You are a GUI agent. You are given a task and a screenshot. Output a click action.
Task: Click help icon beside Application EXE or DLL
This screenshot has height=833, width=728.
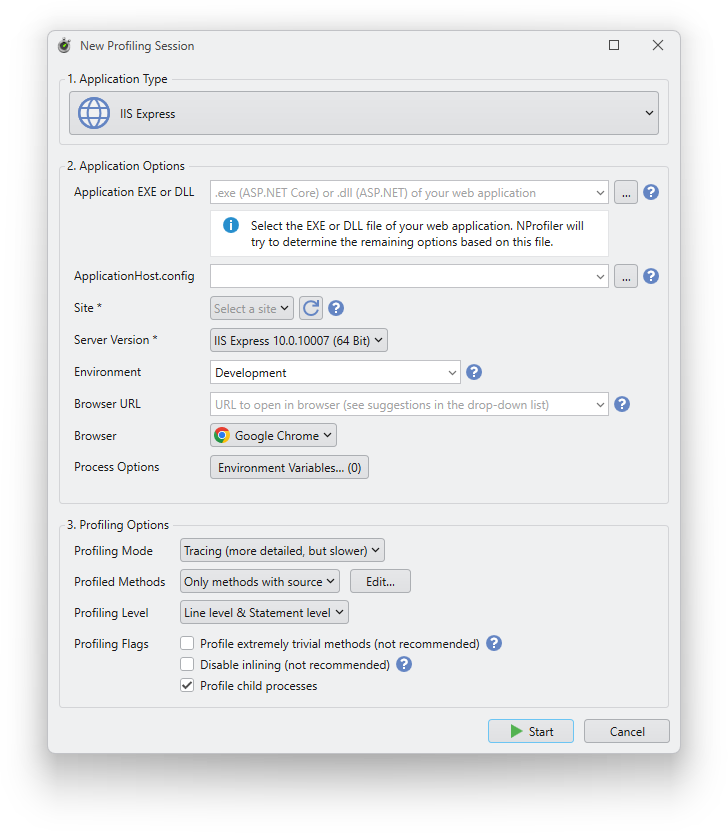651,192
